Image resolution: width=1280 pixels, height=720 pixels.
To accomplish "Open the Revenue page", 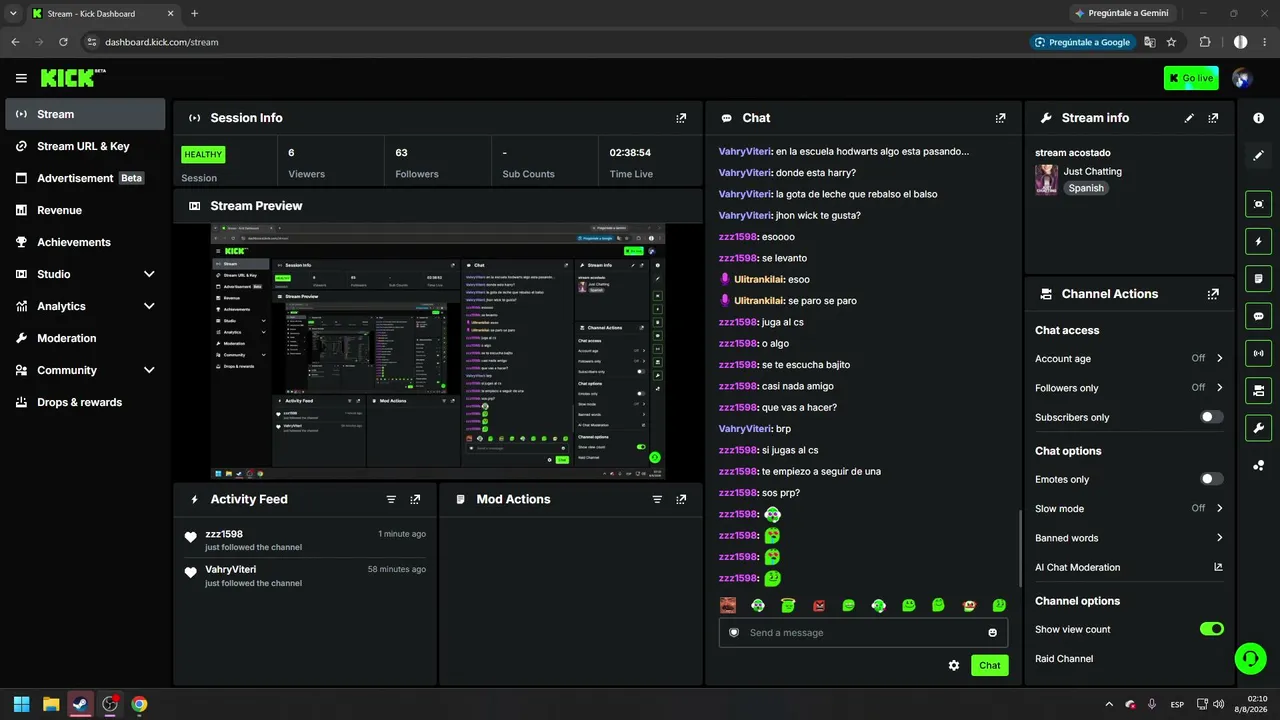I will point(85,210).
